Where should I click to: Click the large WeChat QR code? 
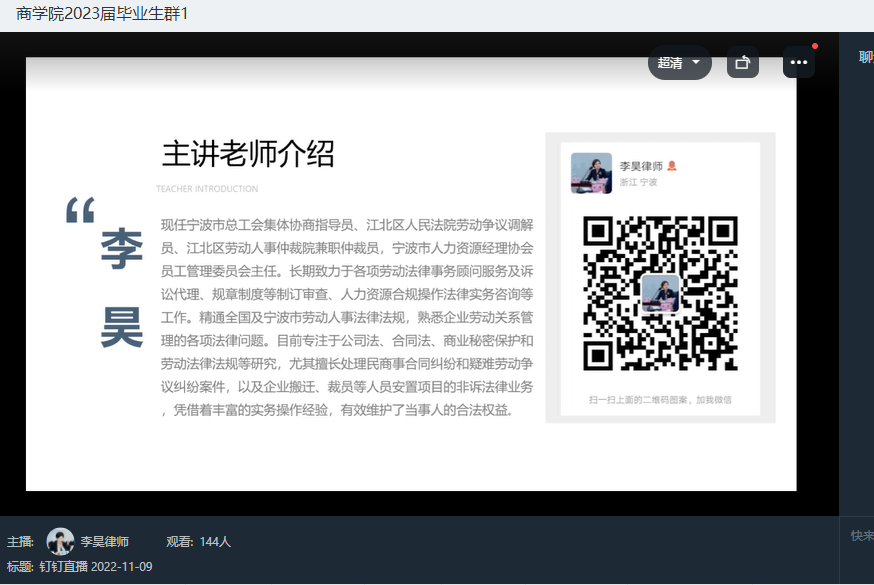660,293
